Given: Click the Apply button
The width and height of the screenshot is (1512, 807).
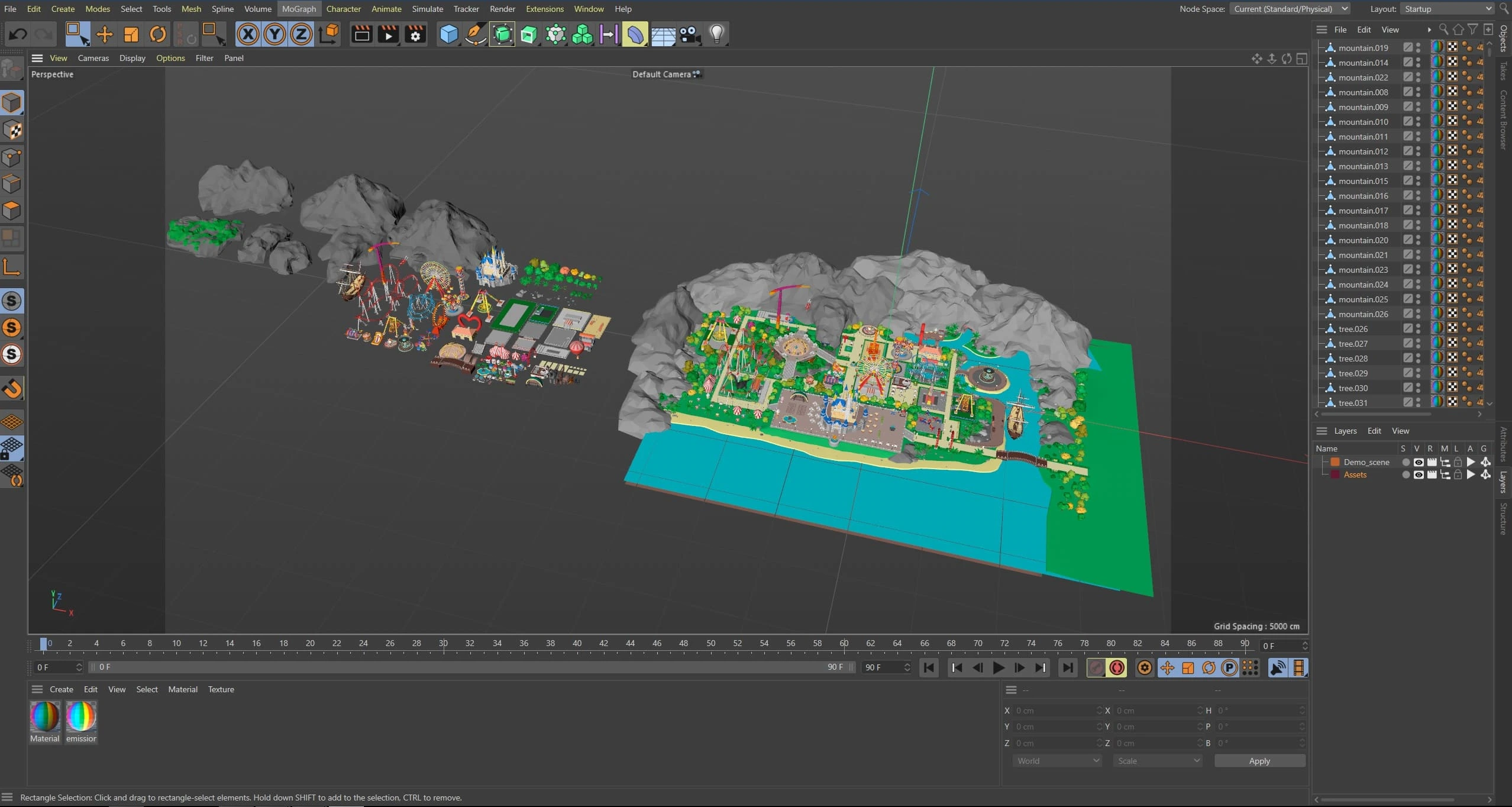Looking at the screenshot, I should point(1259,761).
